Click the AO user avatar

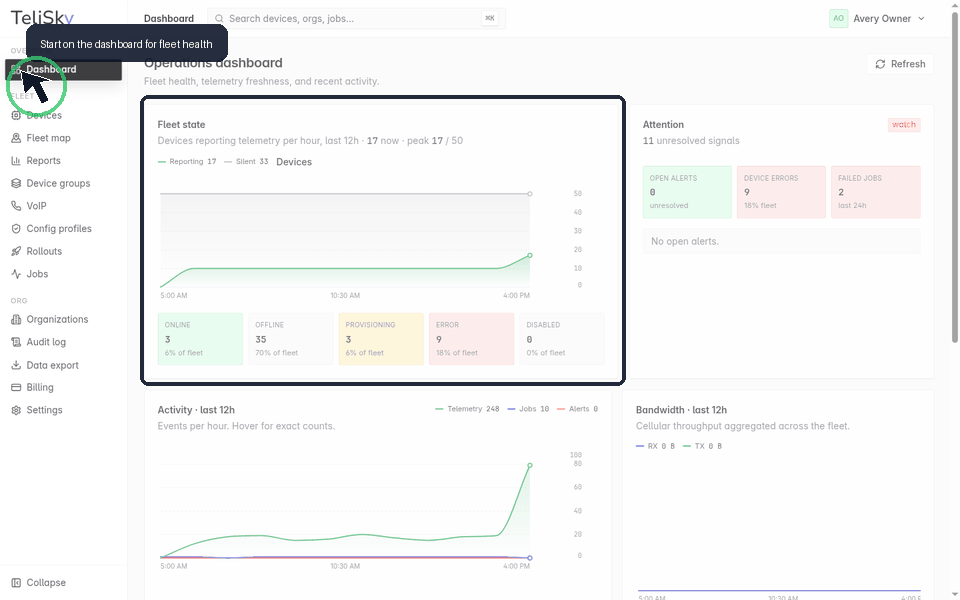coord(838,18)
